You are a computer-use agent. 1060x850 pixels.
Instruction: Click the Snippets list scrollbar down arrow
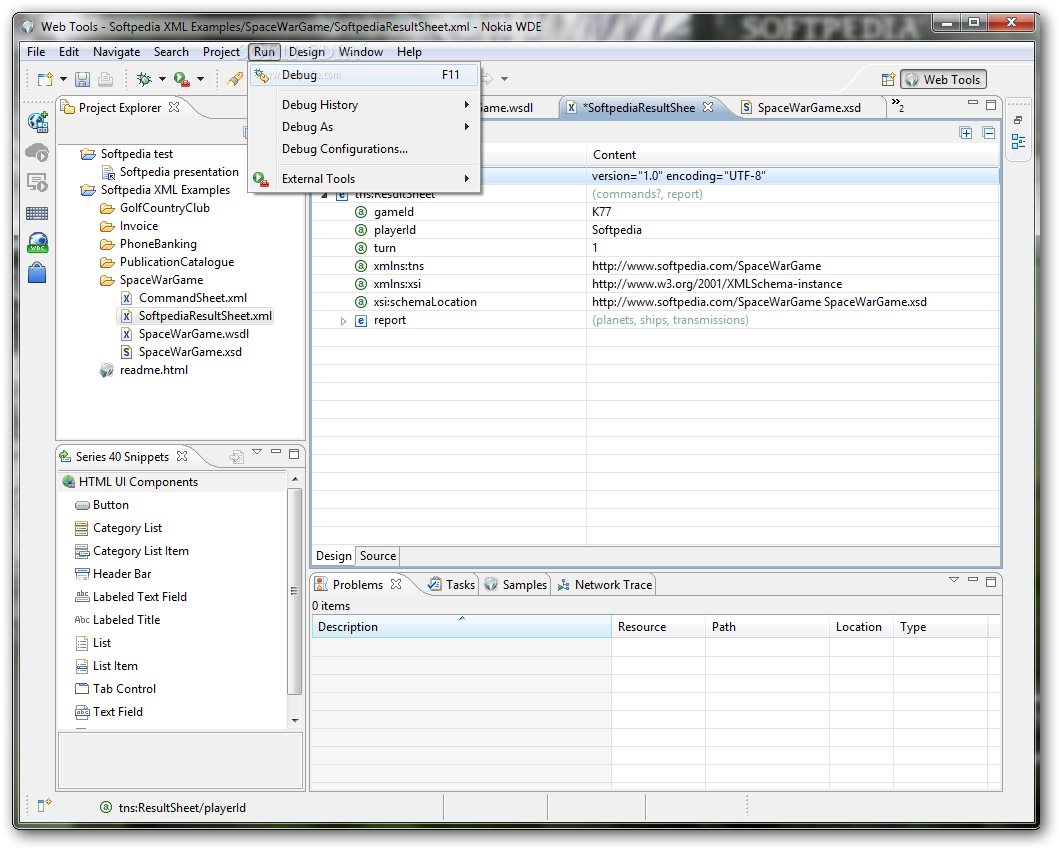[295, 721]
